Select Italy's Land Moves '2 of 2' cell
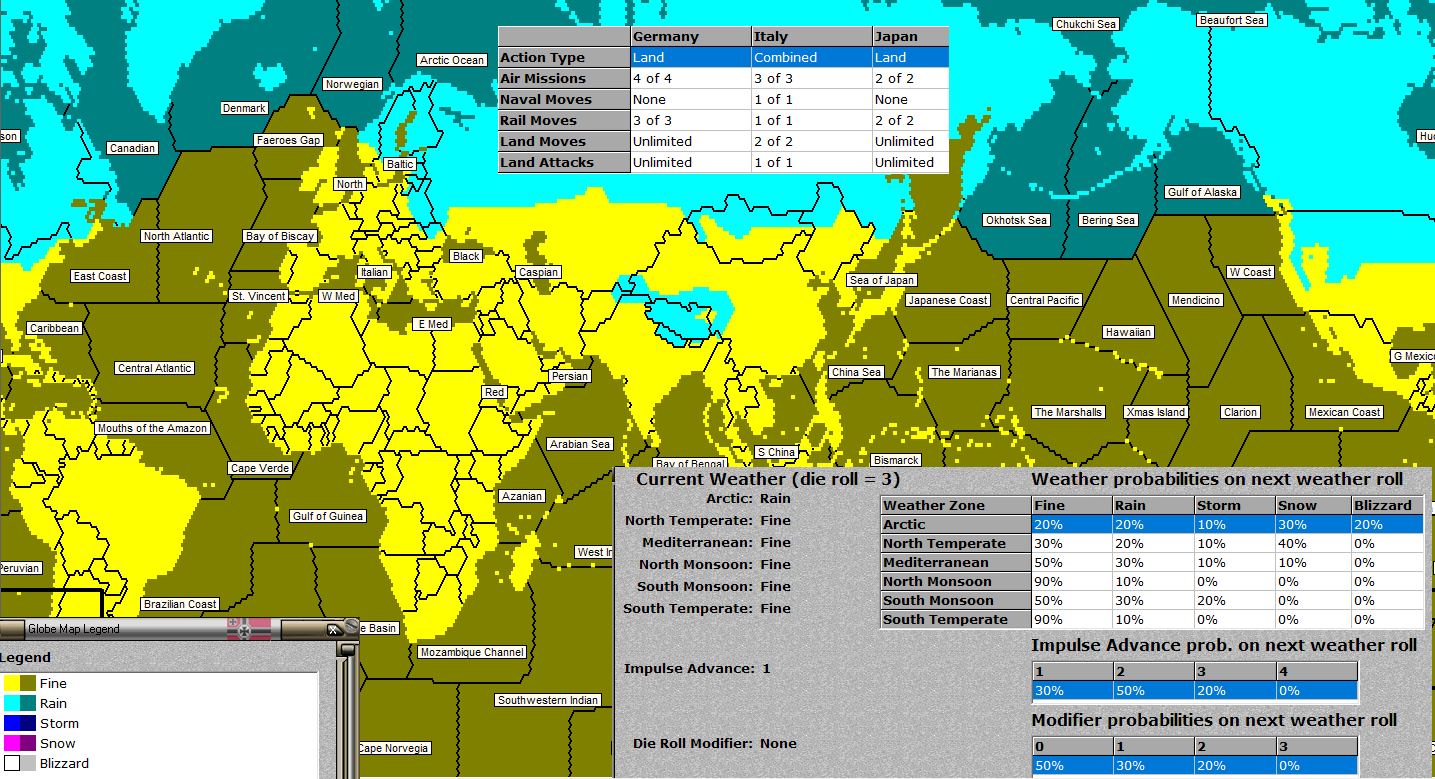Image resolution: width=1435 pixels, height=779 pixels. (x=811, y=142)
